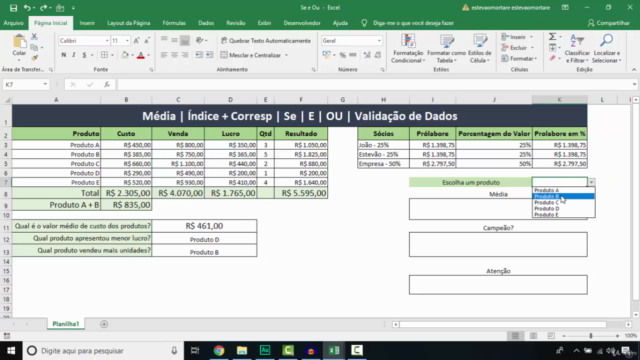This screenshot has height=360, width=640.
Task: Click the Format Painter brush icon
Action: [35, 58]
